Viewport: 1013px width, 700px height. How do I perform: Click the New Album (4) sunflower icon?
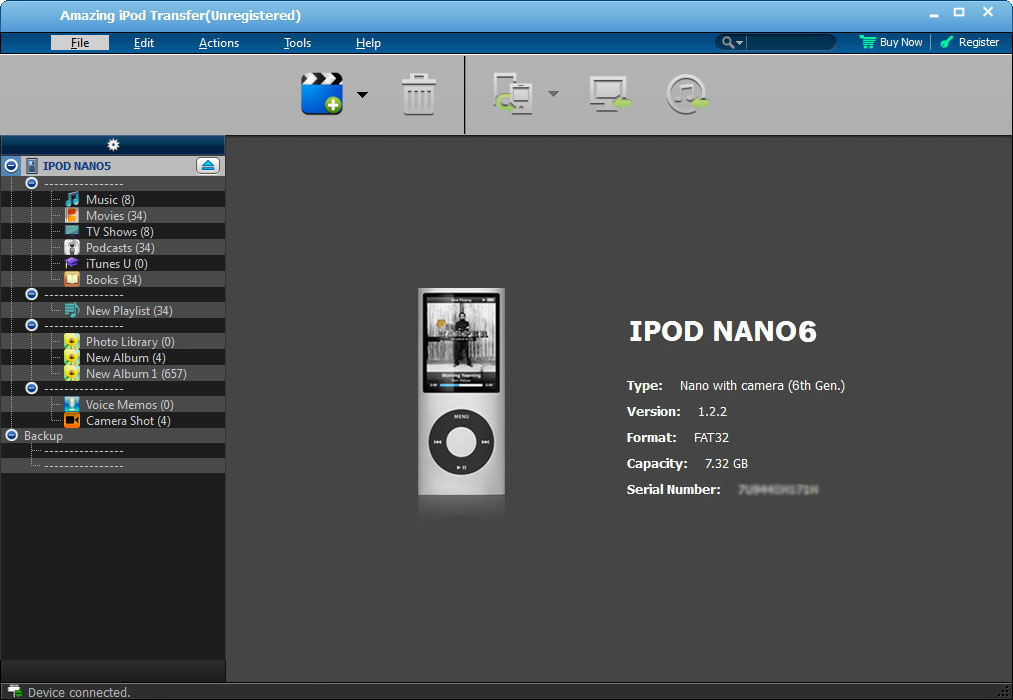pyautogui.click(x=72, y=357)
